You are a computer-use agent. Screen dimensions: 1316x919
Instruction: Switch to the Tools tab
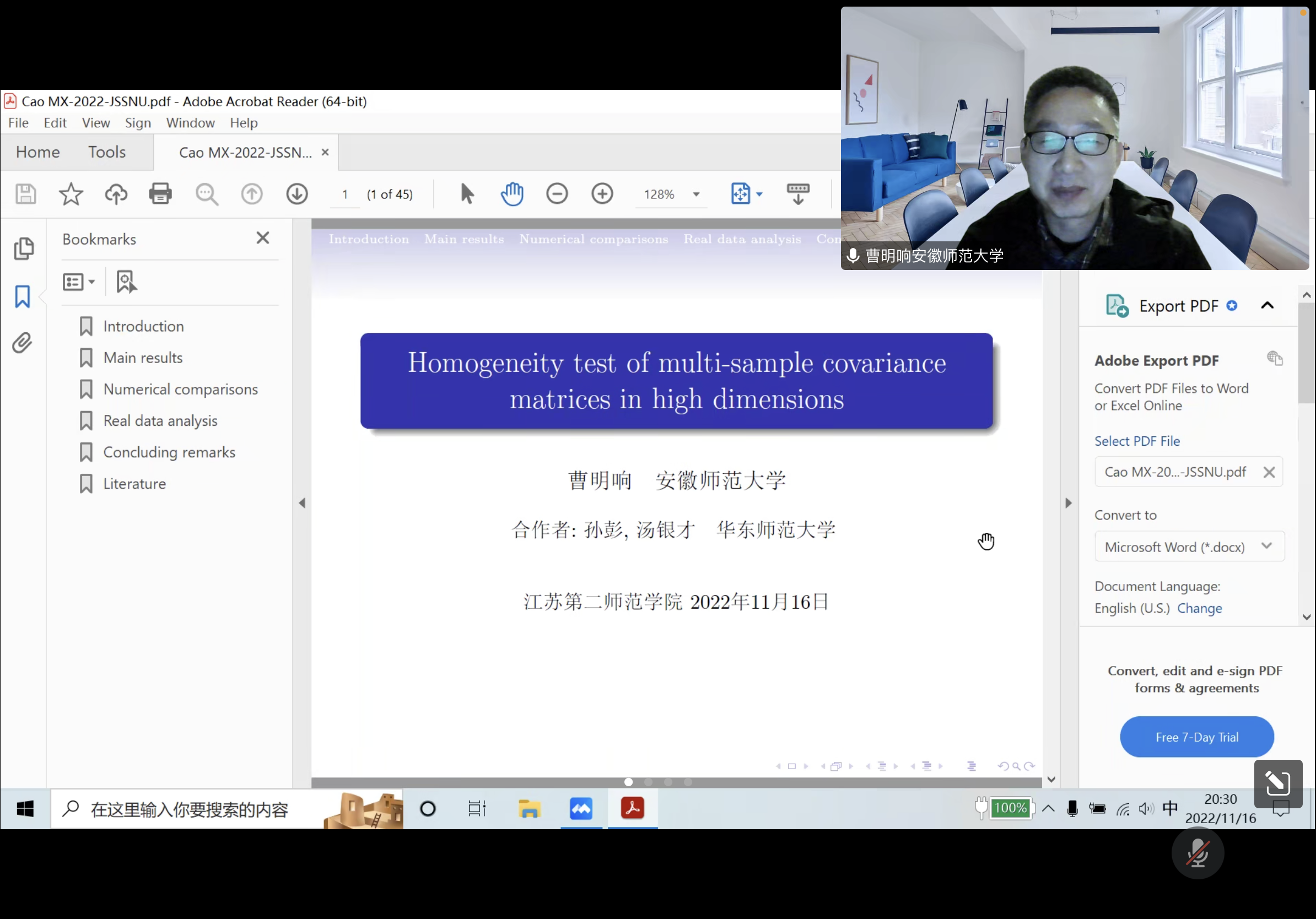click(106, 152)
